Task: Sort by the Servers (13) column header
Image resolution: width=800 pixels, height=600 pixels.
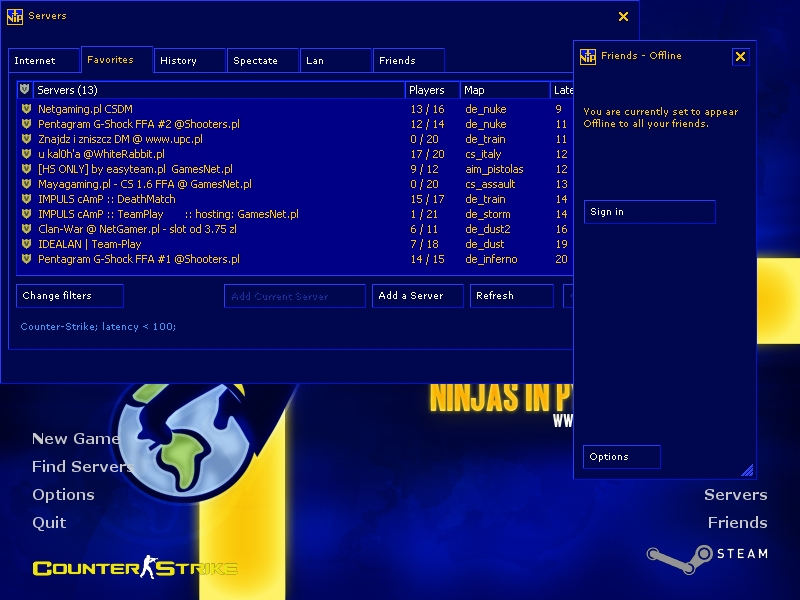Action: [219, 90]
